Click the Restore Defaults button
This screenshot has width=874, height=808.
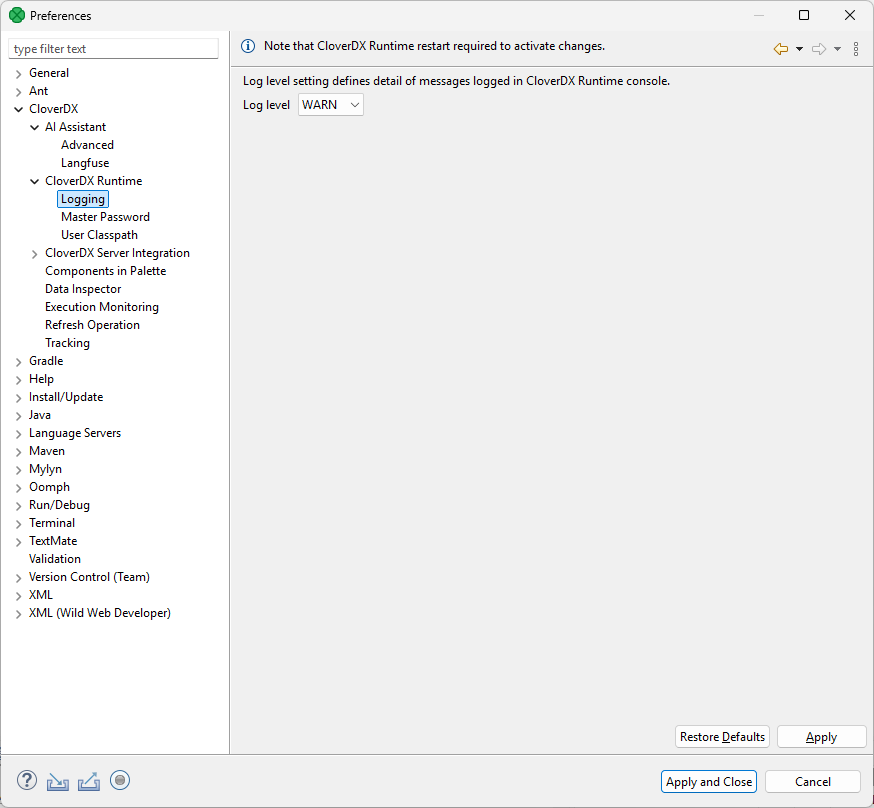[722, 737]
